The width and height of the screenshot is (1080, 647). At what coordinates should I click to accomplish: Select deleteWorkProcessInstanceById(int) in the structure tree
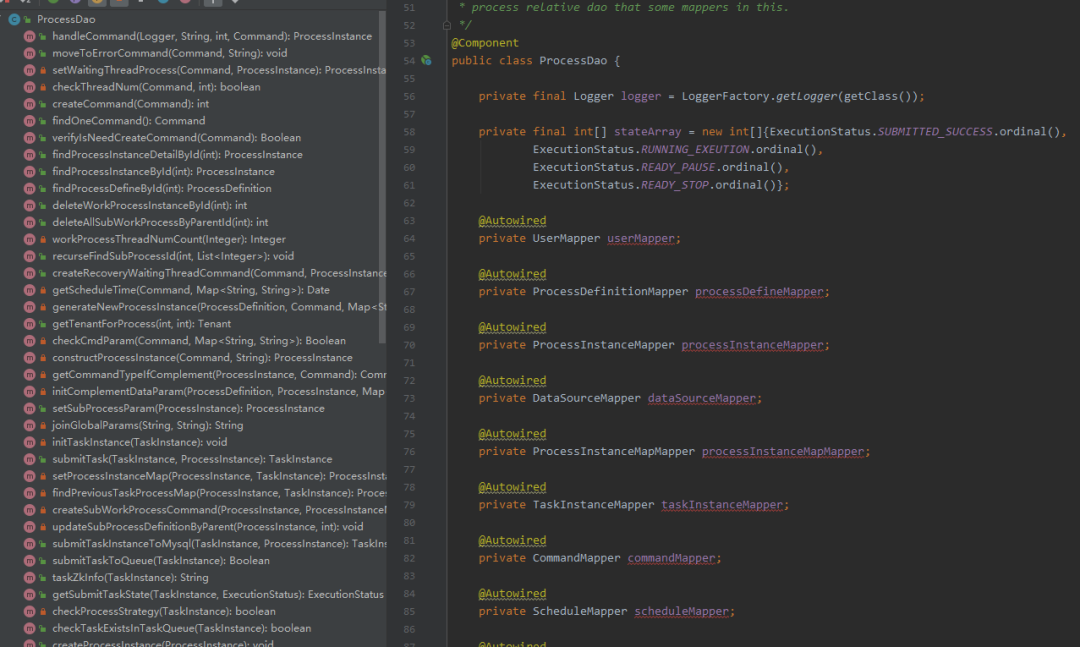coord(149,205)
